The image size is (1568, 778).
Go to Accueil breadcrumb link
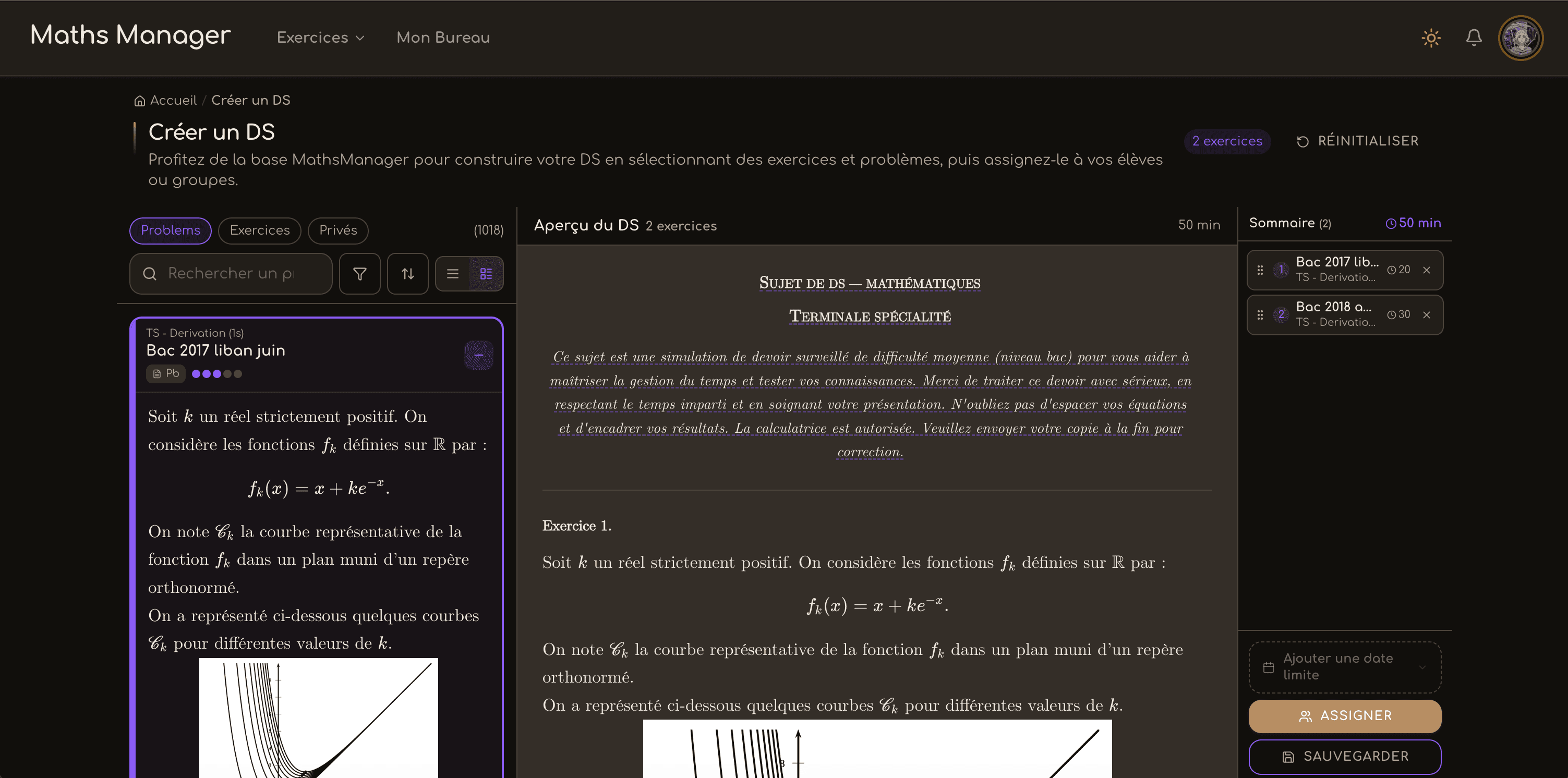point(173,100)
